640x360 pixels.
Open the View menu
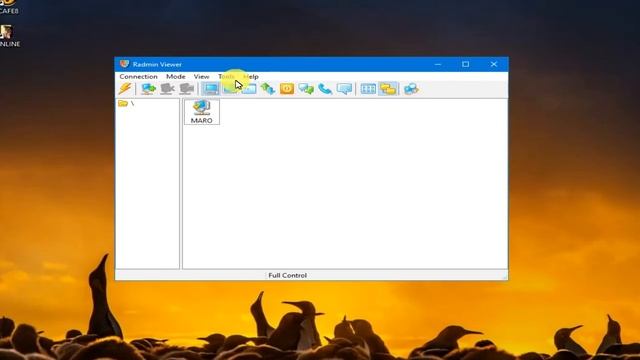click(x=201, y=76)
